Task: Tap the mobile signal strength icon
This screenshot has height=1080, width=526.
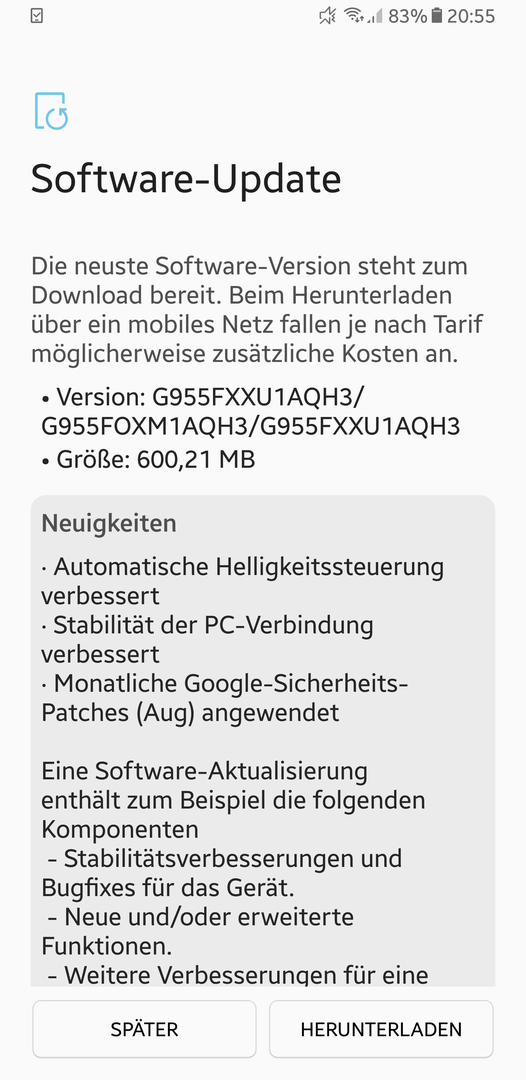Action: point(375,16)
